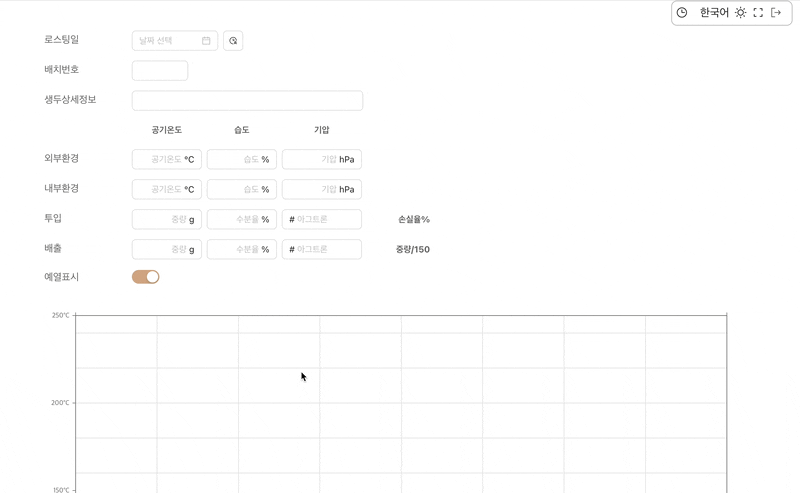The height and width of the screenshot is (493, 800).
Task: Click the search-clock button beside date field
Action: point(233,41)
